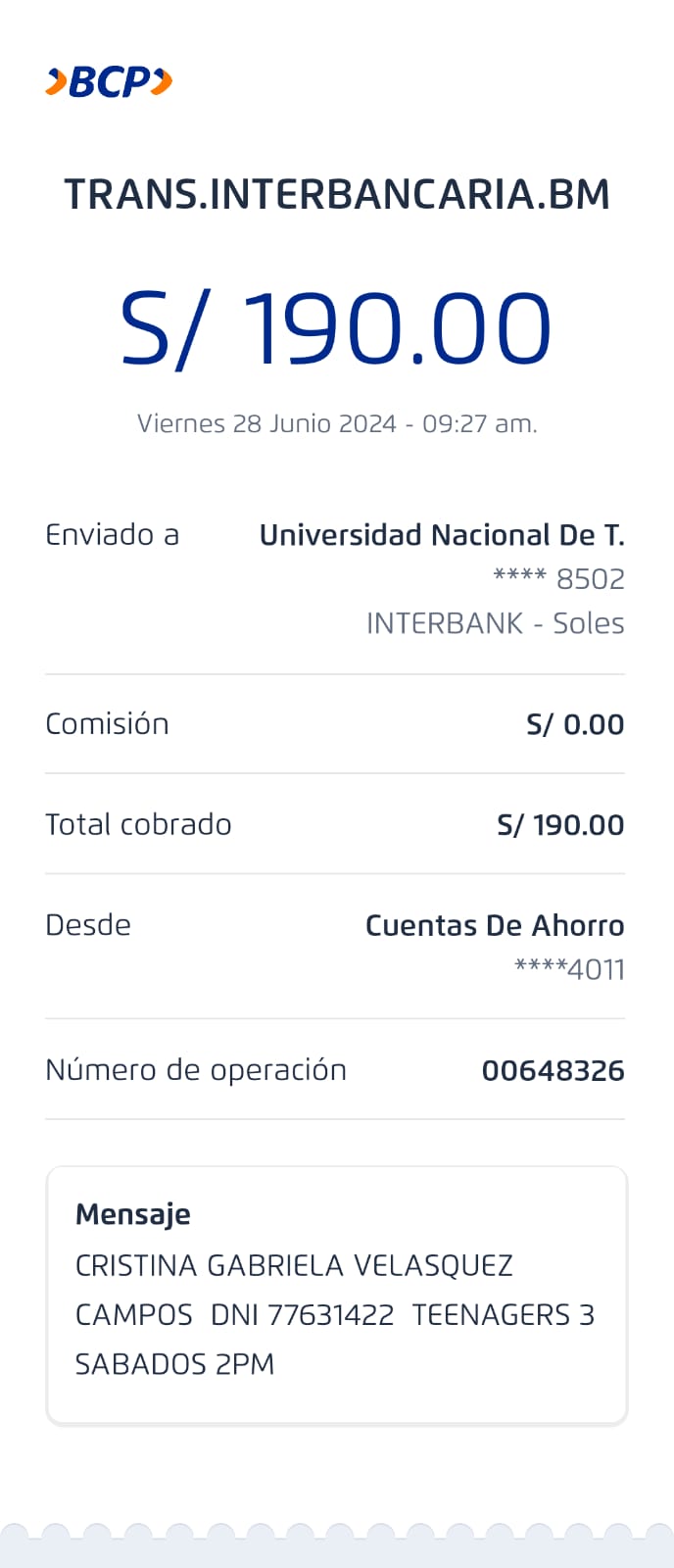The image size is (674, 1568).
Task: Select recipient Universidad Nacional De T.
Action: pyautogui.click(x=441, y=535)
